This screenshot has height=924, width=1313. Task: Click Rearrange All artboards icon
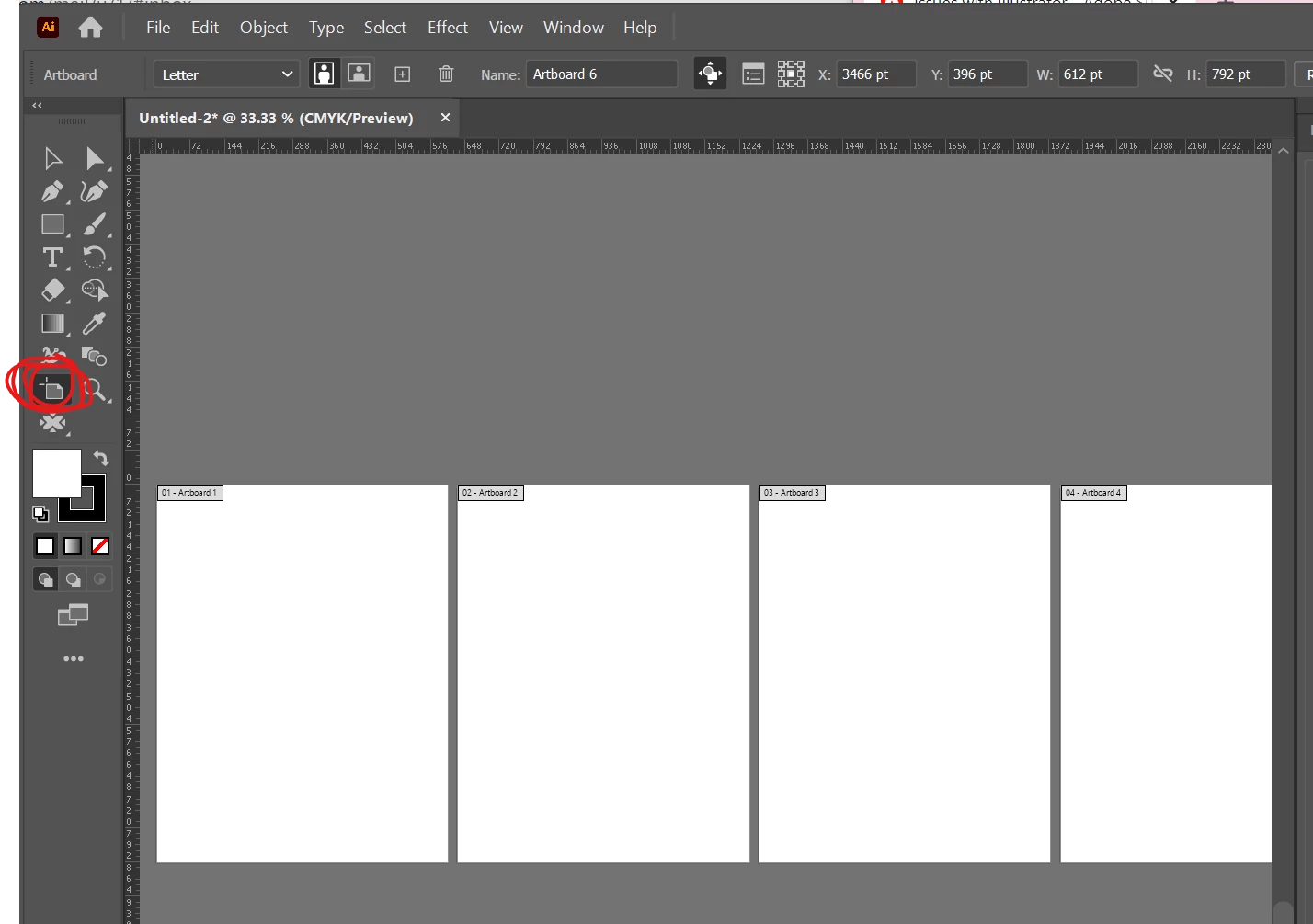coord(791,74)
